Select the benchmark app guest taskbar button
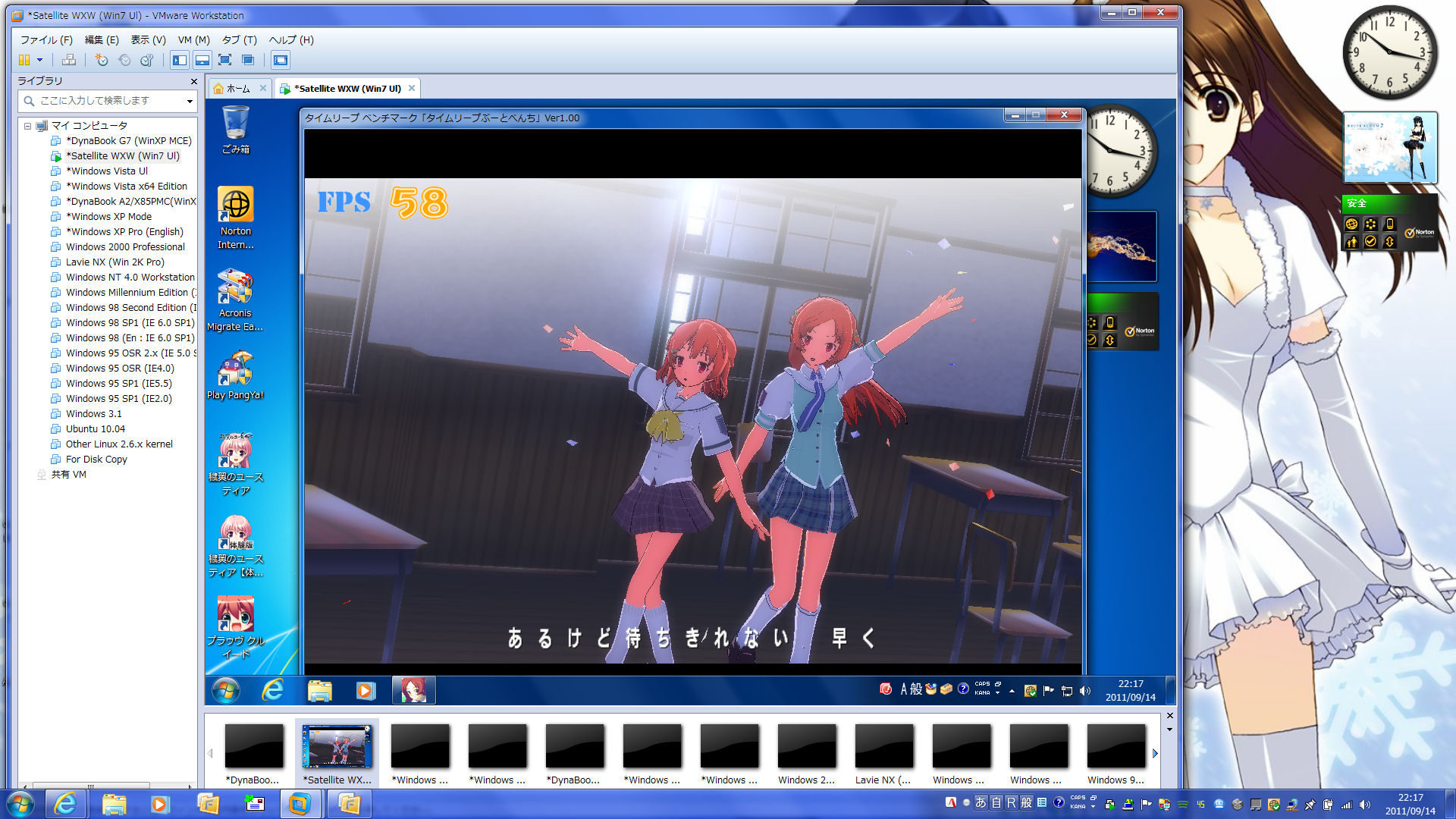Image resolution: width=1456 pixels, height=819 pixels. click(x=413, y=690)
